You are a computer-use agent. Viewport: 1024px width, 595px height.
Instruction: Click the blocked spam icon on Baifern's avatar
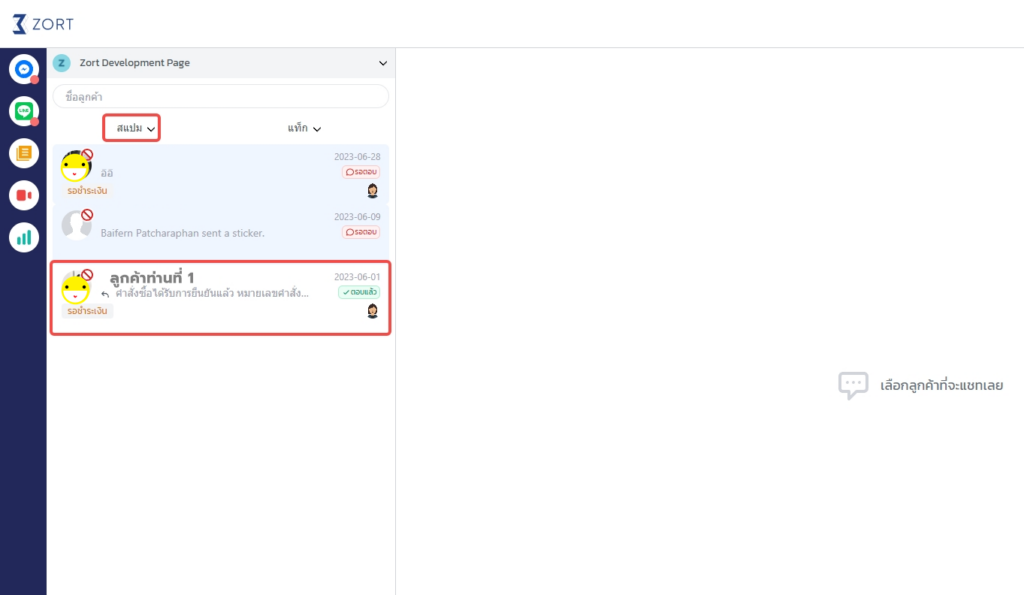click(x=87, y=215)
